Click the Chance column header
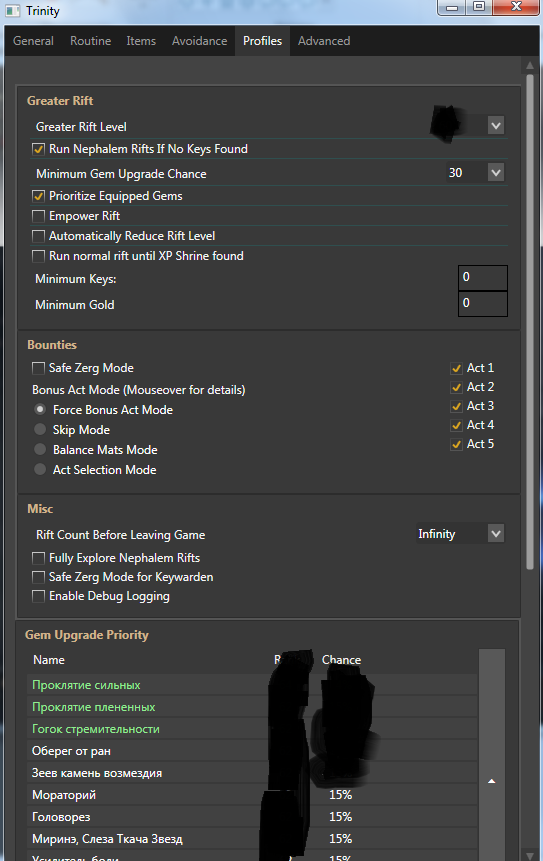The image size is (543, 861). [341, 660]
